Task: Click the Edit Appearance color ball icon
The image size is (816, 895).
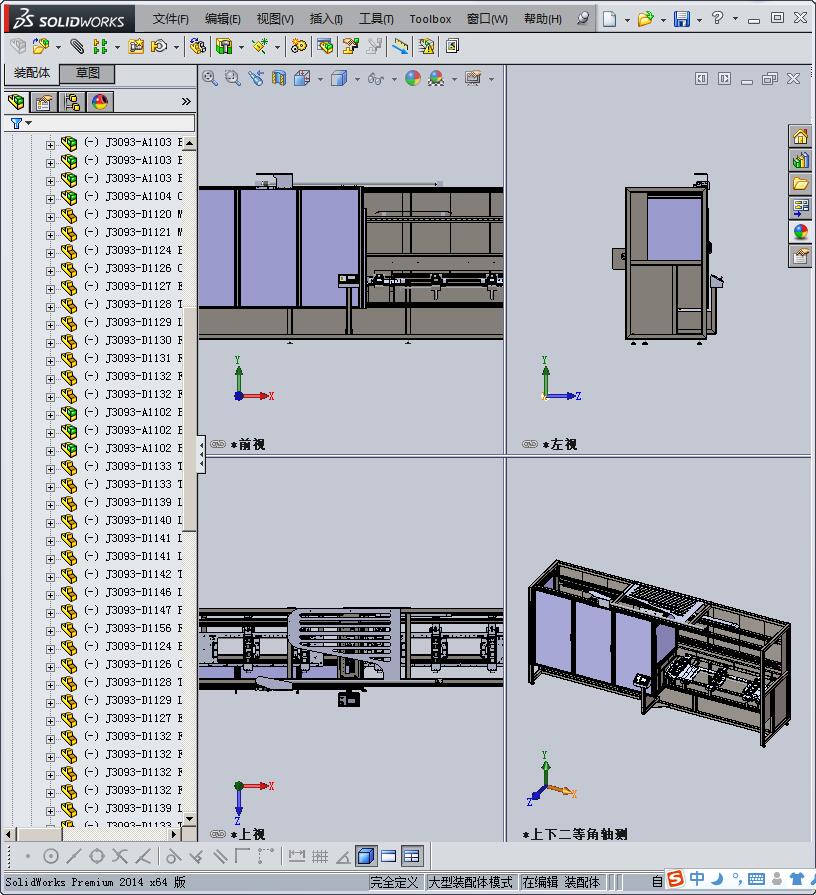Action: click(x=413, y=78)
